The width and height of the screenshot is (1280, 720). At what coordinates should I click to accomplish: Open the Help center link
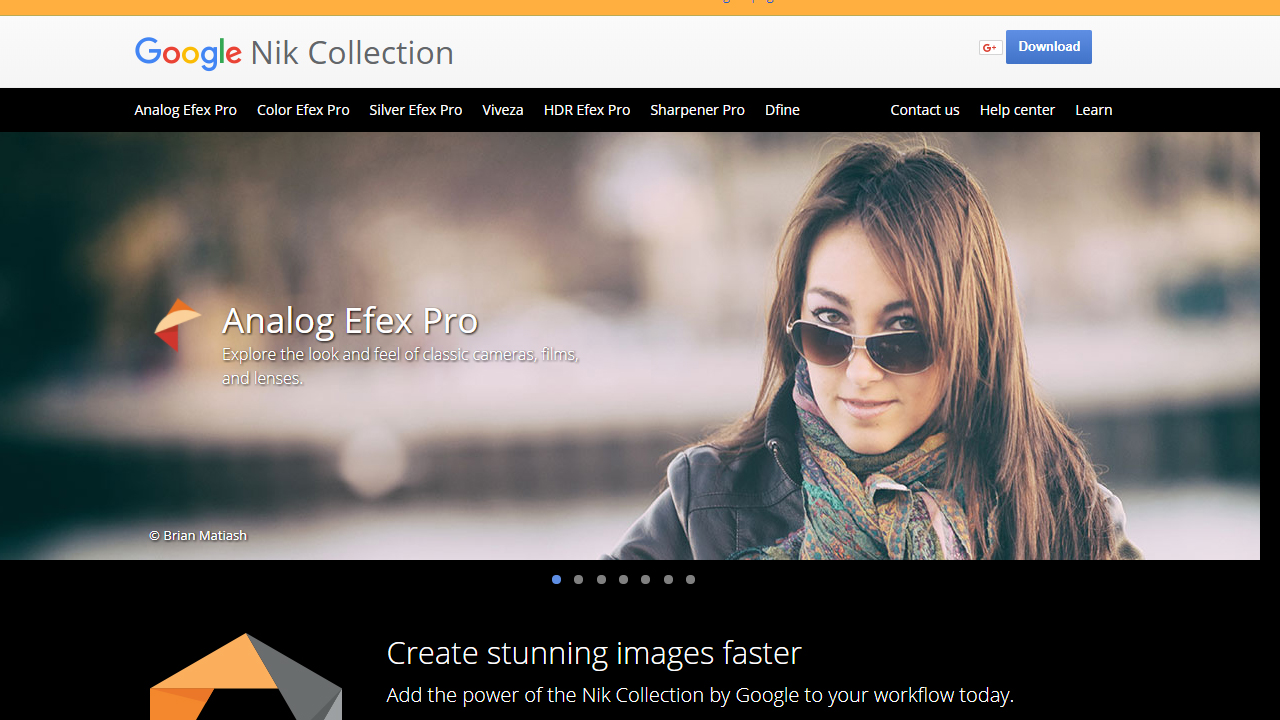[1017, 110]
